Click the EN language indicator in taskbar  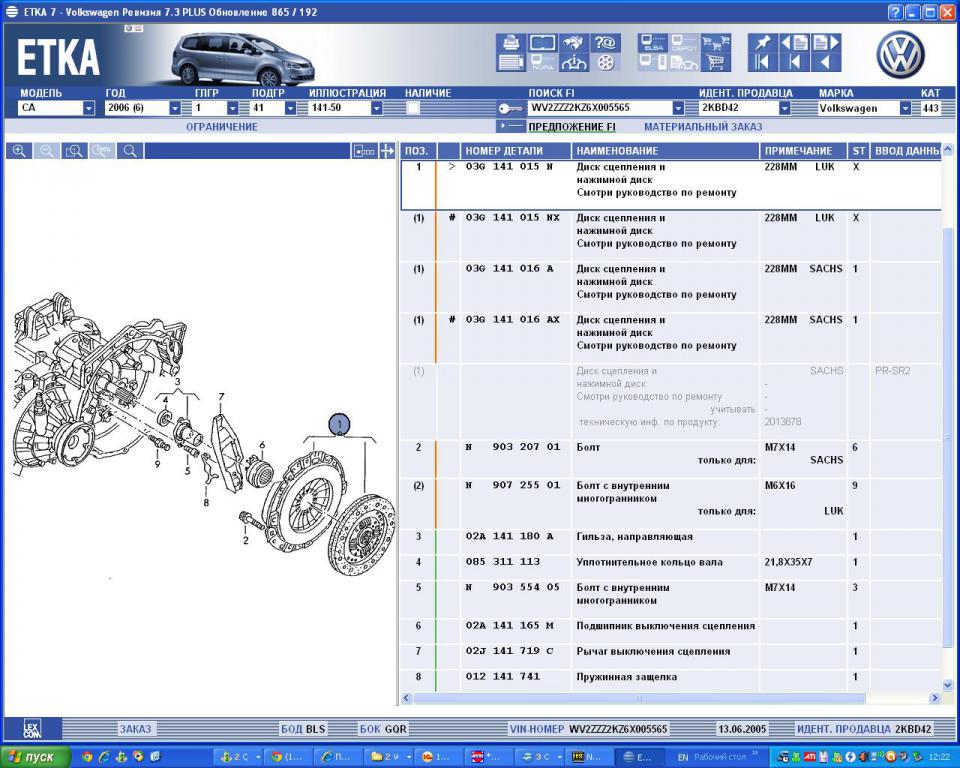(683, 757)
